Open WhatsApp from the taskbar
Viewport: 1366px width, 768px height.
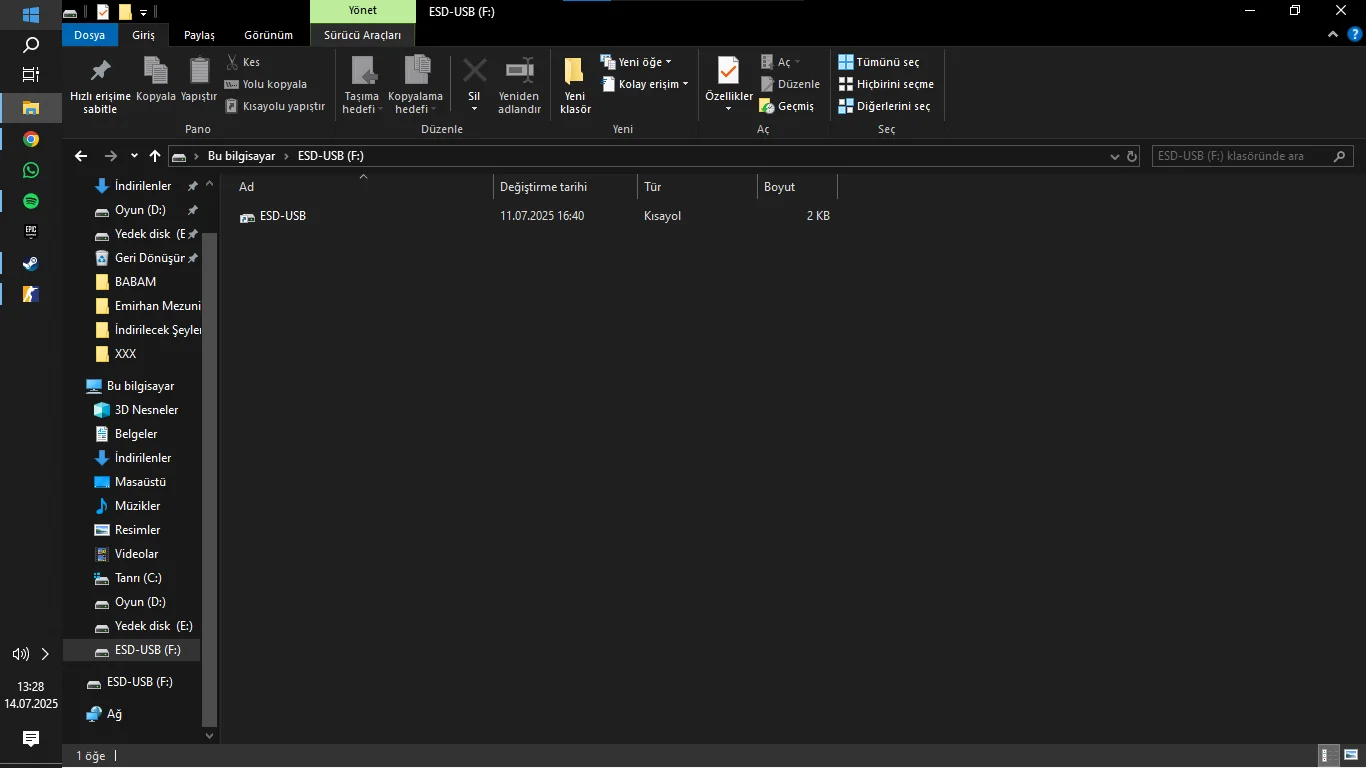click(31, 170)
